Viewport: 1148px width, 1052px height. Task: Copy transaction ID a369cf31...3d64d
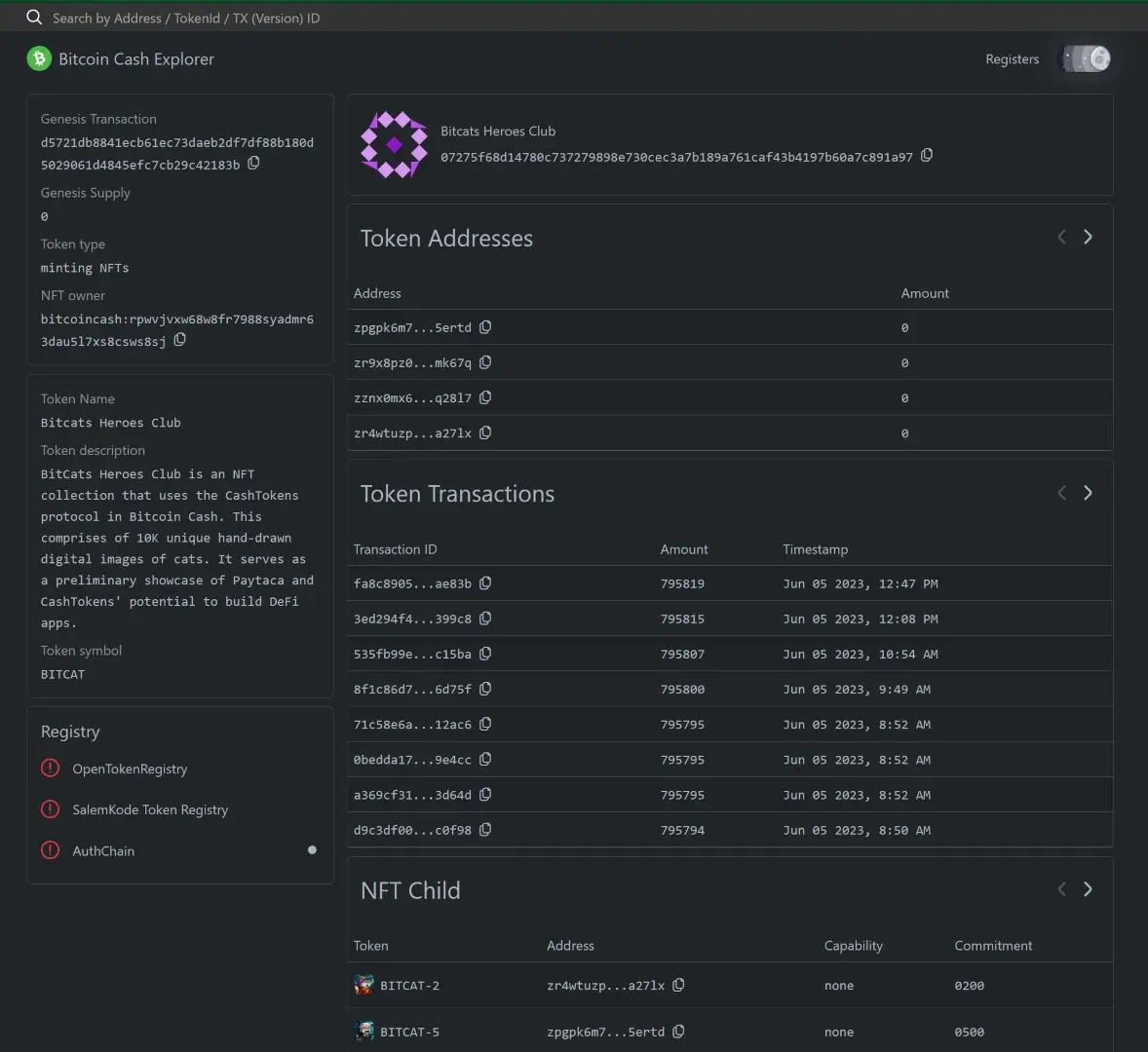(484, 794)
